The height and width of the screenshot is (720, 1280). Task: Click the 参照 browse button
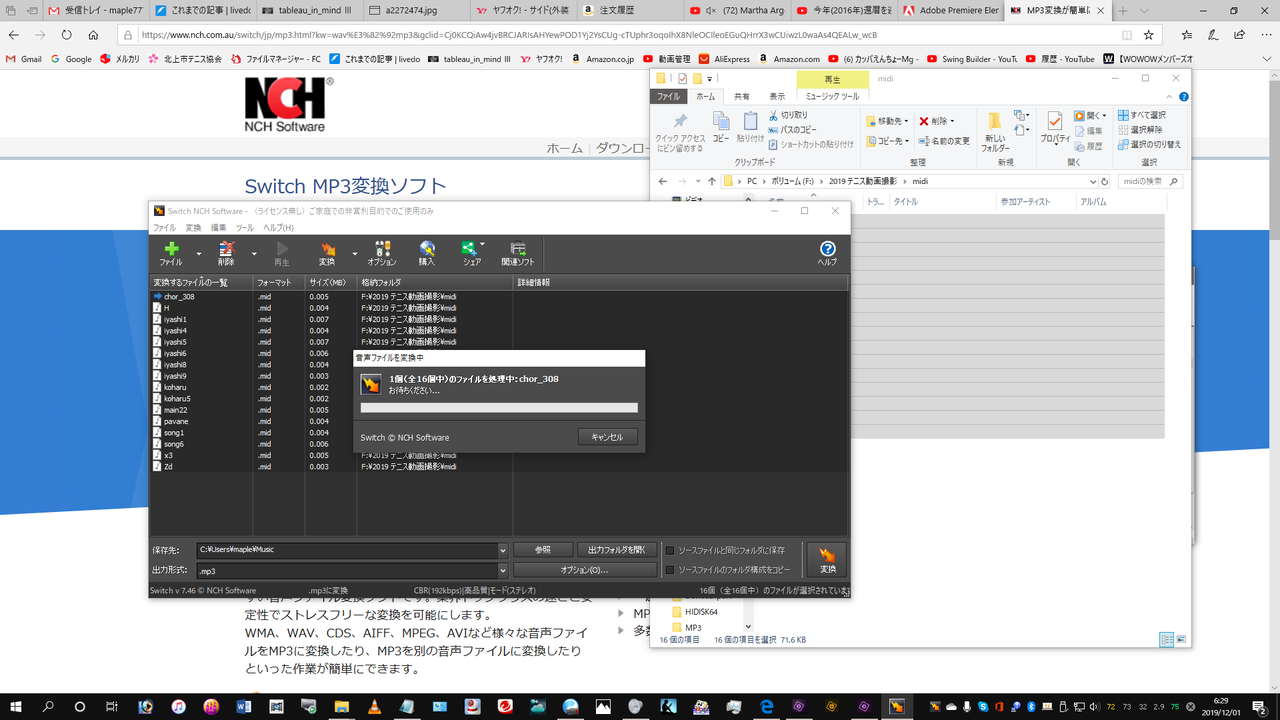coord(543,550)
